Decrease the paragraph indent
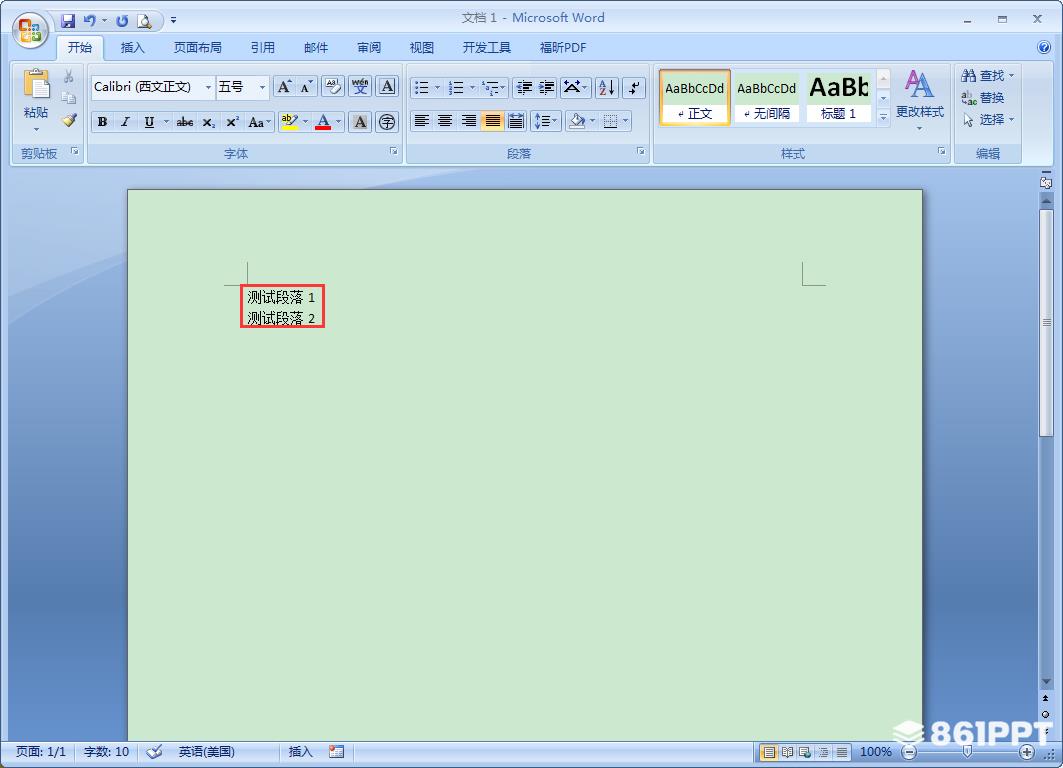Image resolution: width=1063 pixels, height=768 pixels. pyautogui.click(x=523, y=87)
